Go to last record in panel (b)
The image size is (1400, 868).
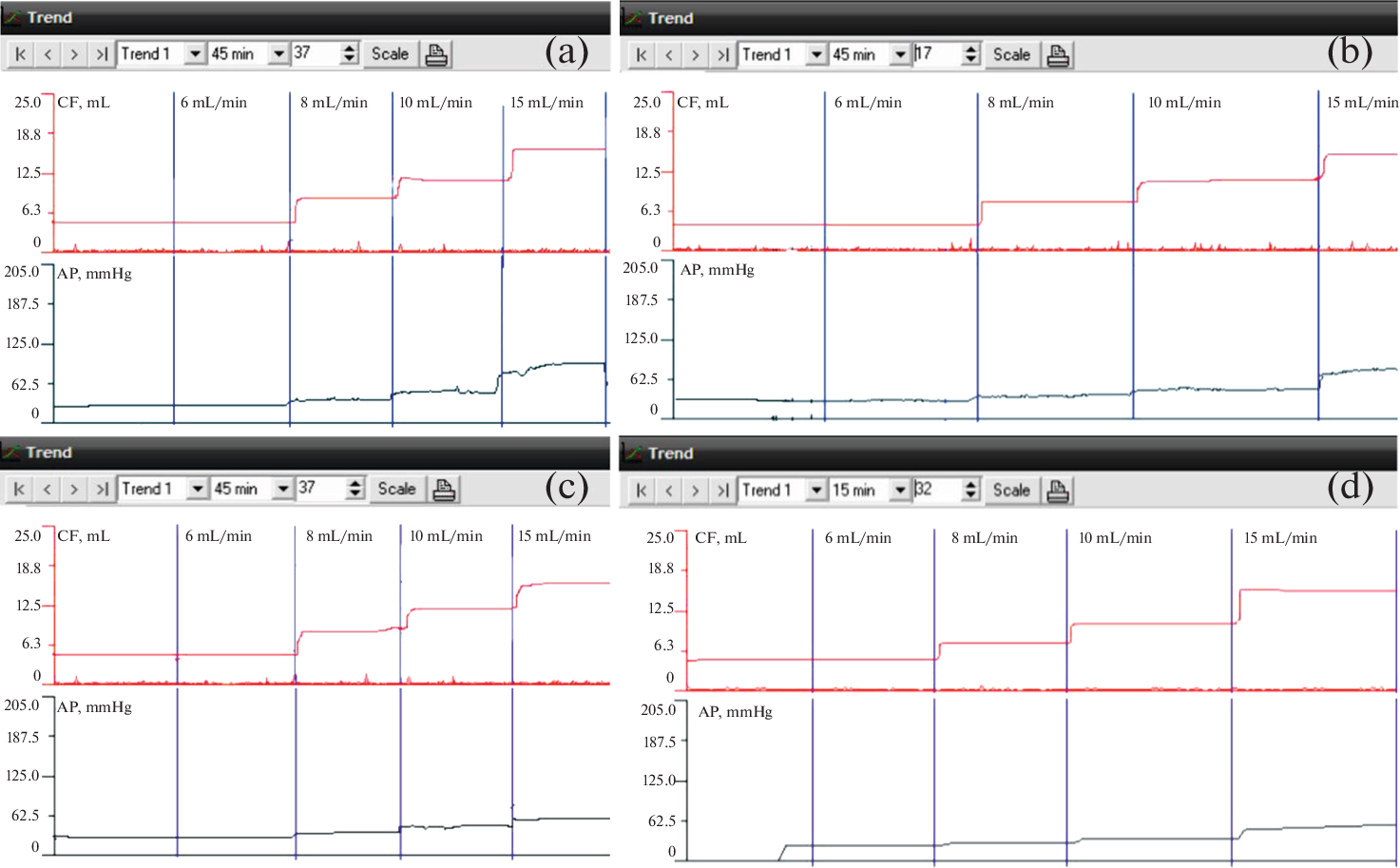click(x=723, y=55)
